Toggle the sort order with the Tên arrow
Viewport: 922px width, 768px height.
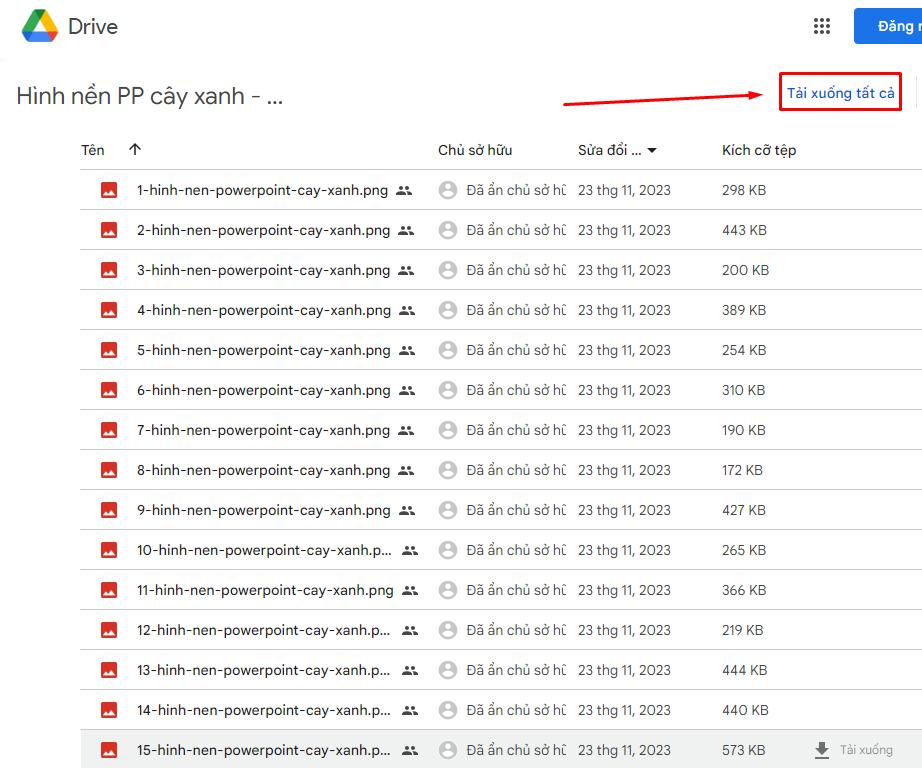(x=133, y=150)
